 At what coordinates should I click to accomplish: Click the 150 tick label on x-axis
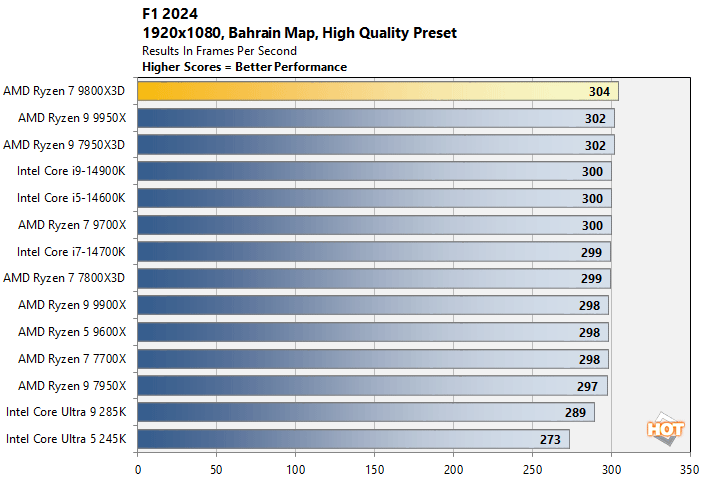click(374, 470)
